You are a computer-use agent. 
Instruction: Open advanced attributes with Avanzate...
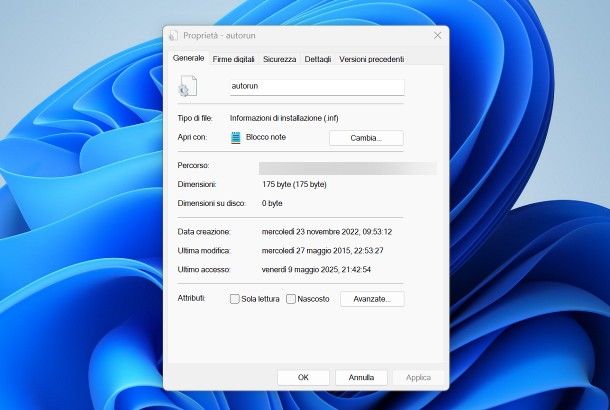click(x=372, y=299)
